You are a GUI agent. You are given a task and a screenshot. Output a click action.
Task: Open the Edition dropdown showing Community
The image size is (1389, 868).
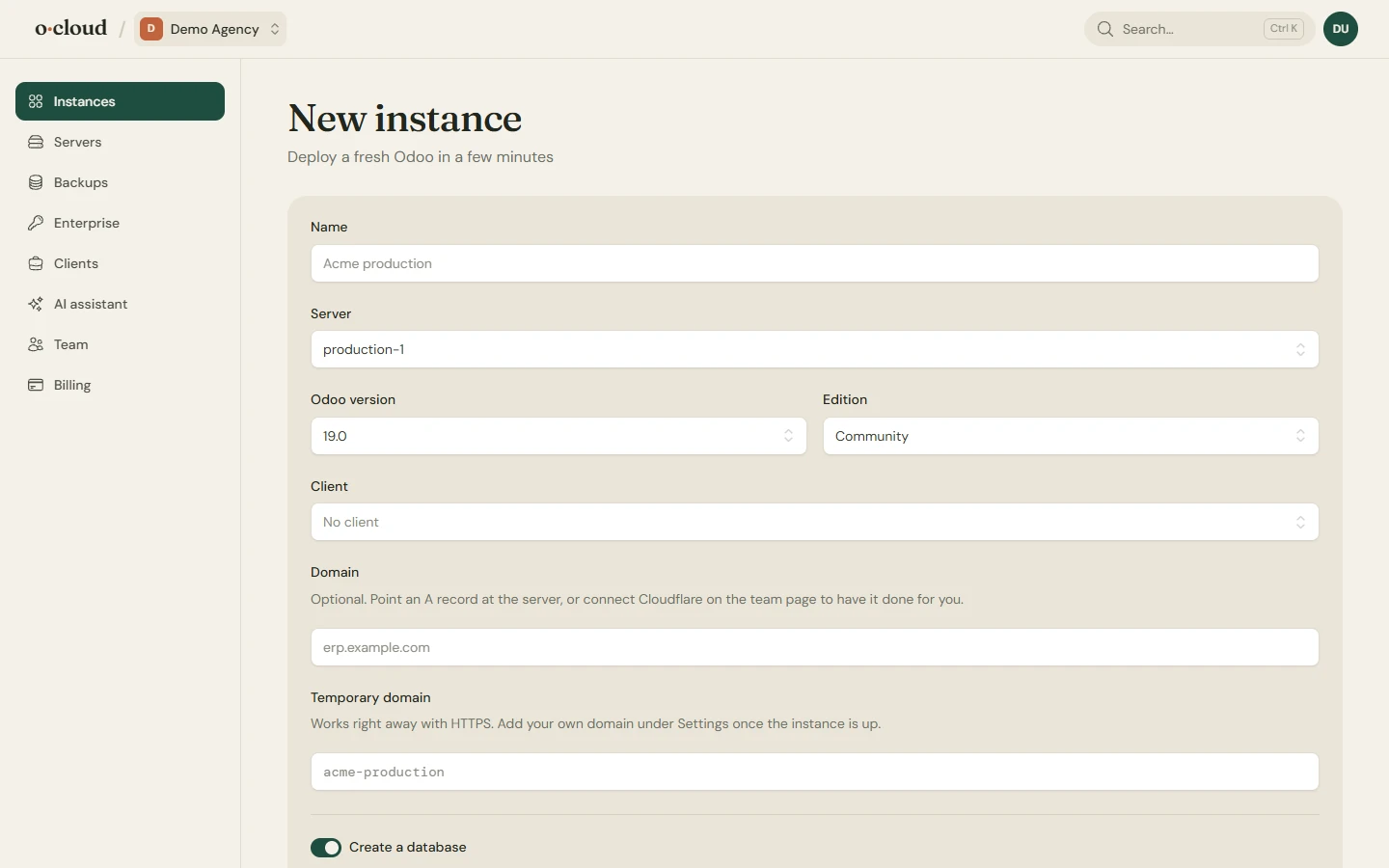click(x=1071, y=436)
